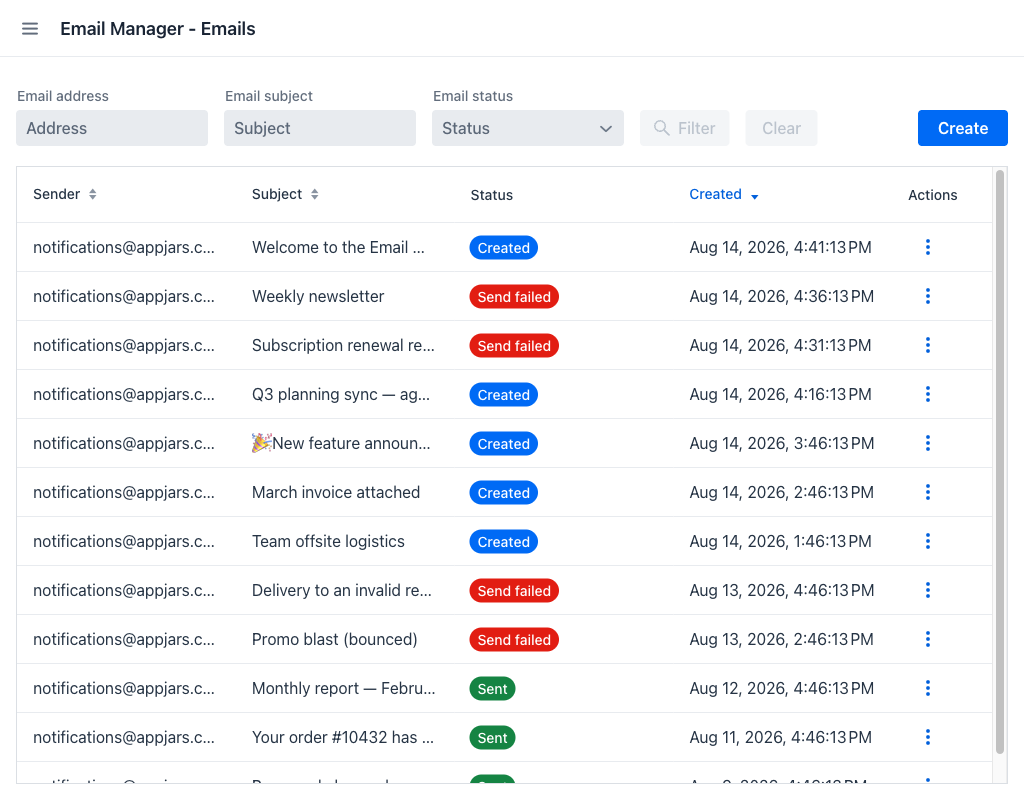The height and width of the screenshot is (800, 1024).
Task: Open actions menu for Delivery to an invalid row
Action: 927,590
